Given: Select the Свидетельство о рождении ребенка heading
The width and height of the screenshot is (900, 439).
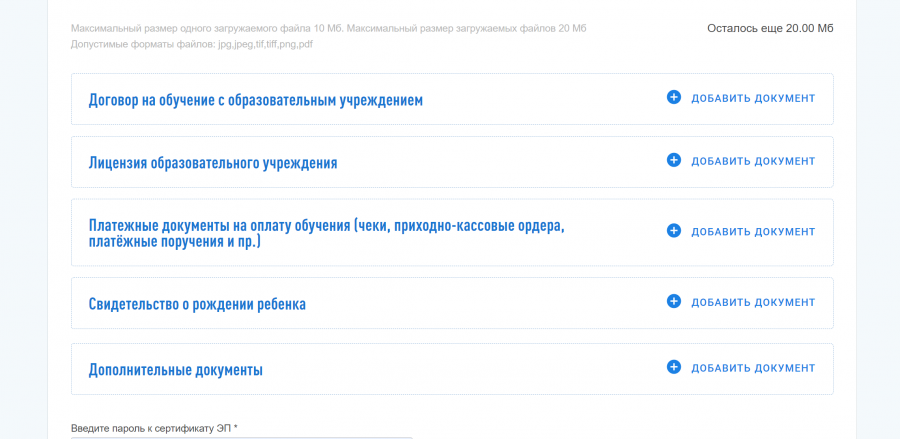Looking at the screenshot, I should click(197, 304).
